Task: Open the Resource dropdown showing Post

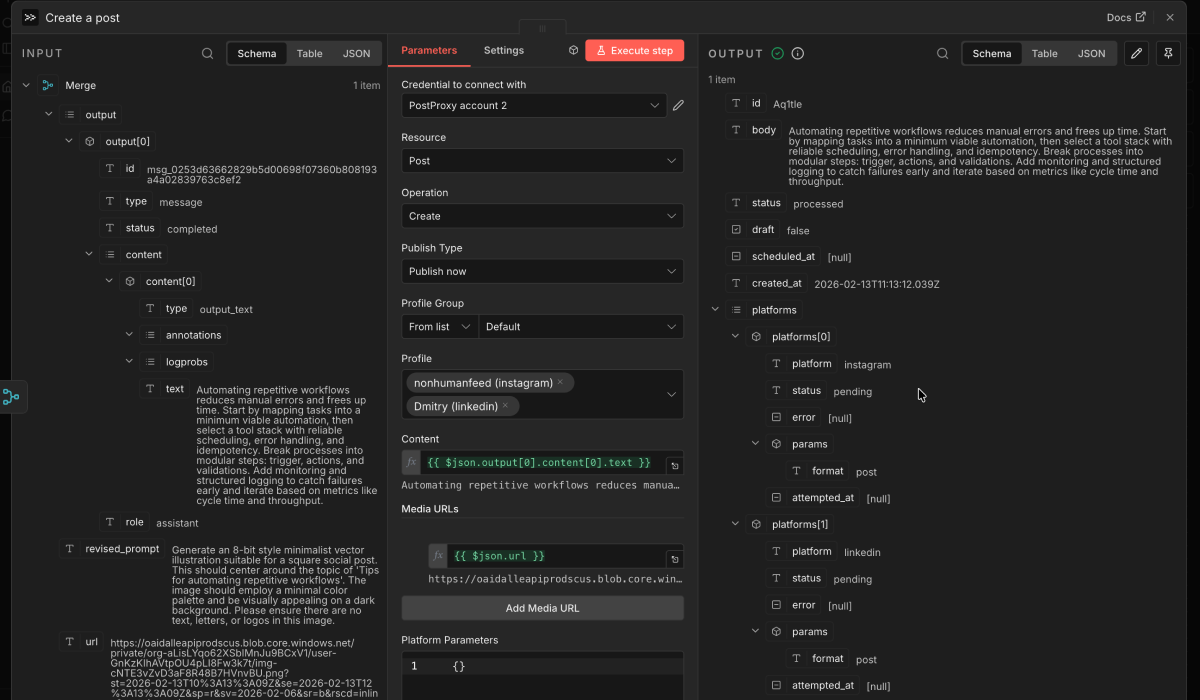Action: [542, 160]
